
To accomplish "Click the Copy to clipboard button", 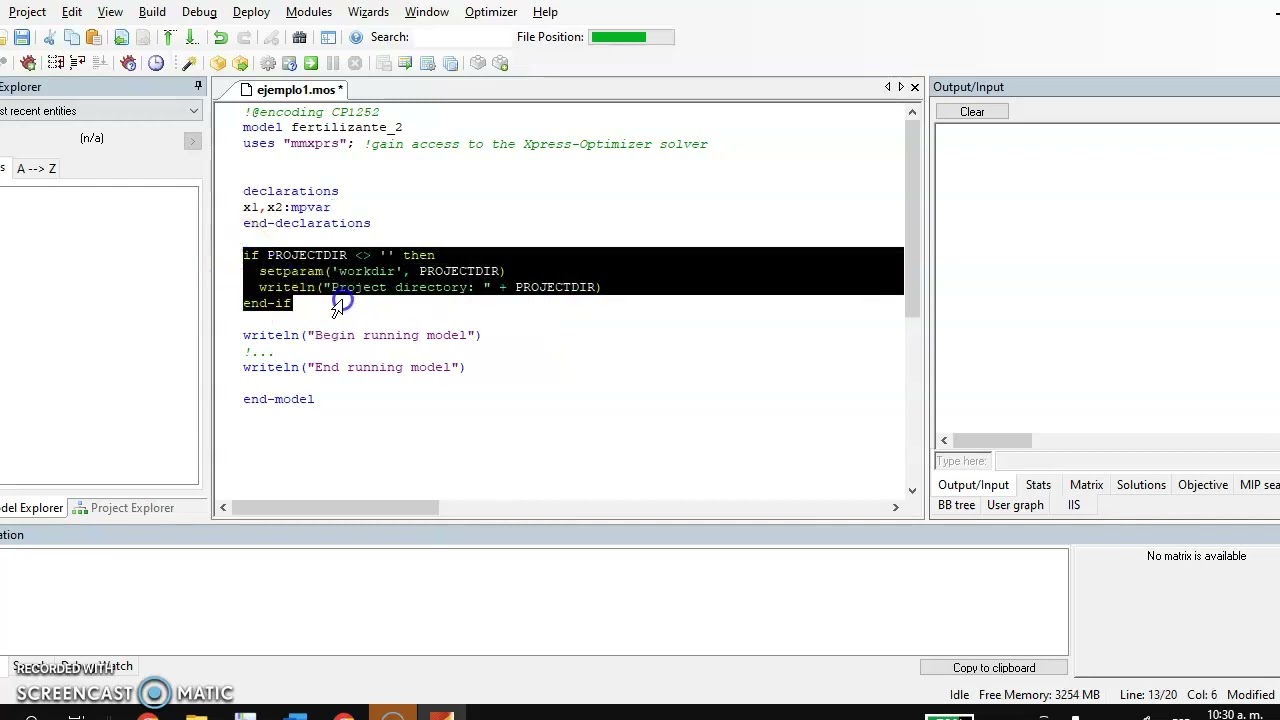I will [x=994, y=668].
